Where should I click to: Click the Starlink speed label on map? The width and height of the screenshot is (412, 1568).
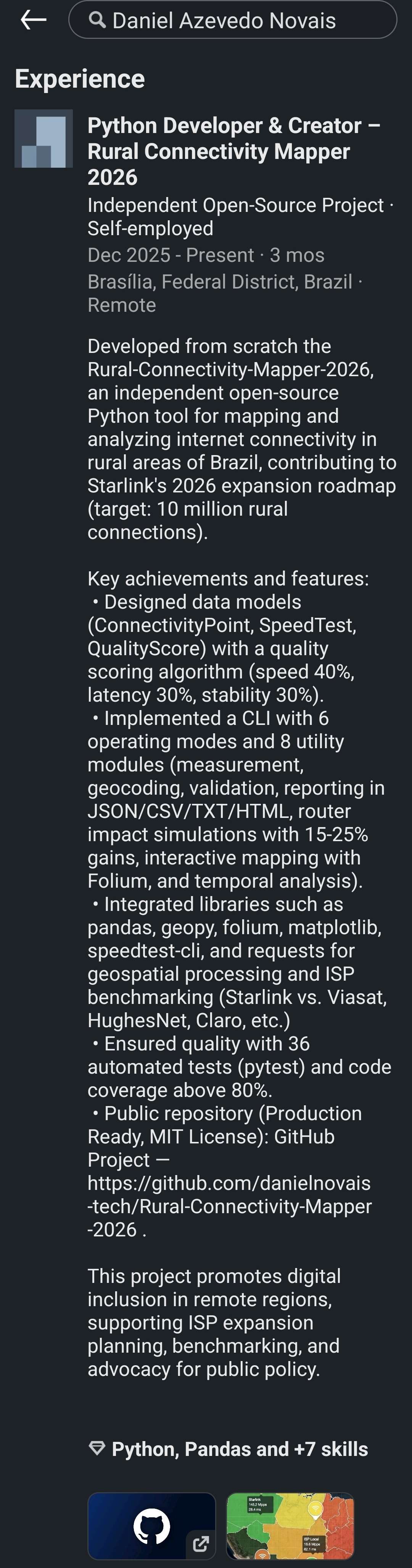click(257, 1504)
